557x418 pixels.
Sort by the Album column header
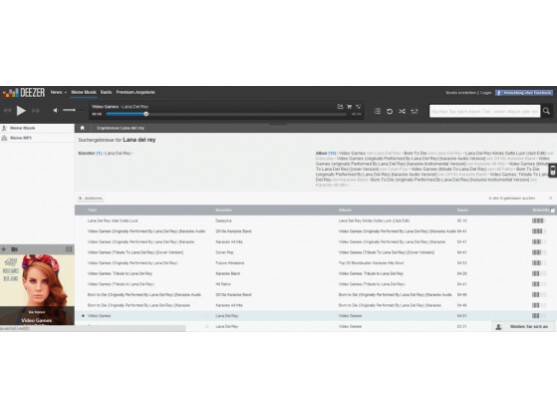(345, 210)
